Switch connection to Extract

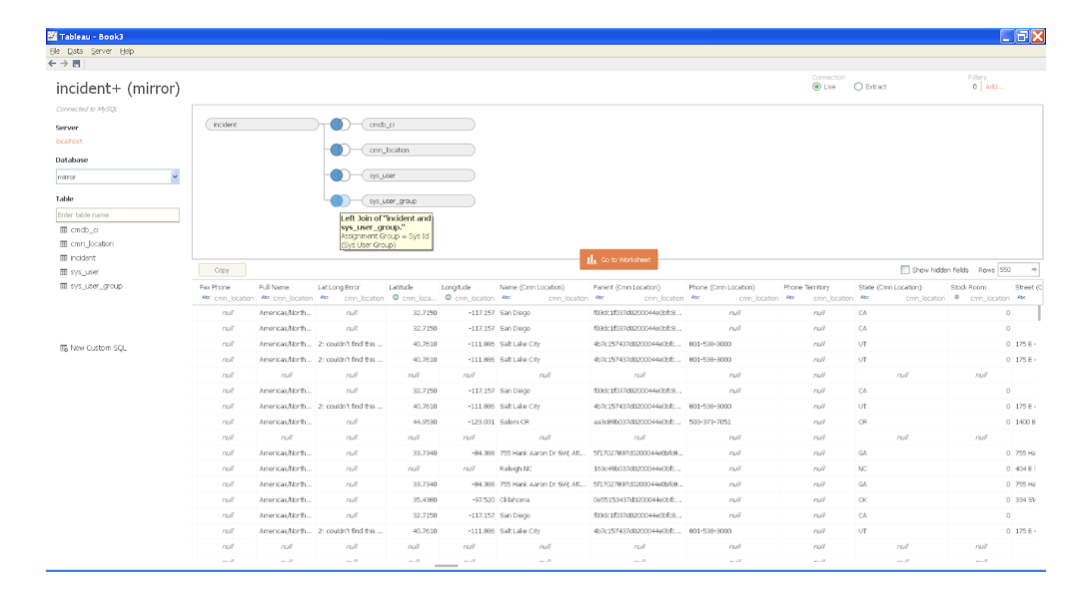[858, 87]
